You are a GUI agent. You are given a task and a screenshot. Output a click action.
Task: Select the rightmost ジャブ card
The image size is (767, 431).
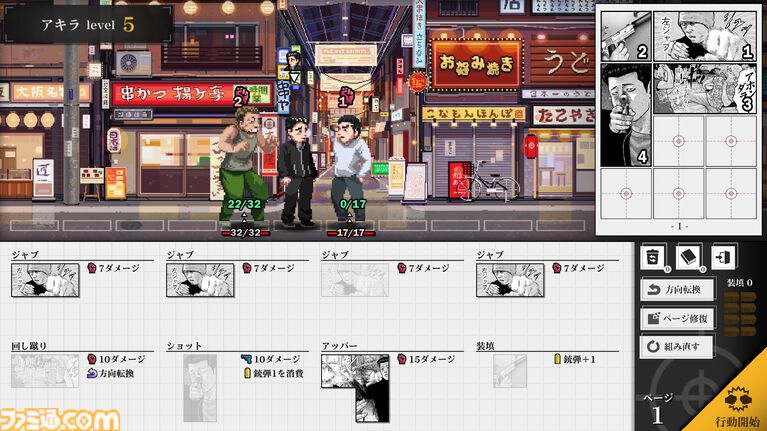pyautogui.click(x=510, y=280)
